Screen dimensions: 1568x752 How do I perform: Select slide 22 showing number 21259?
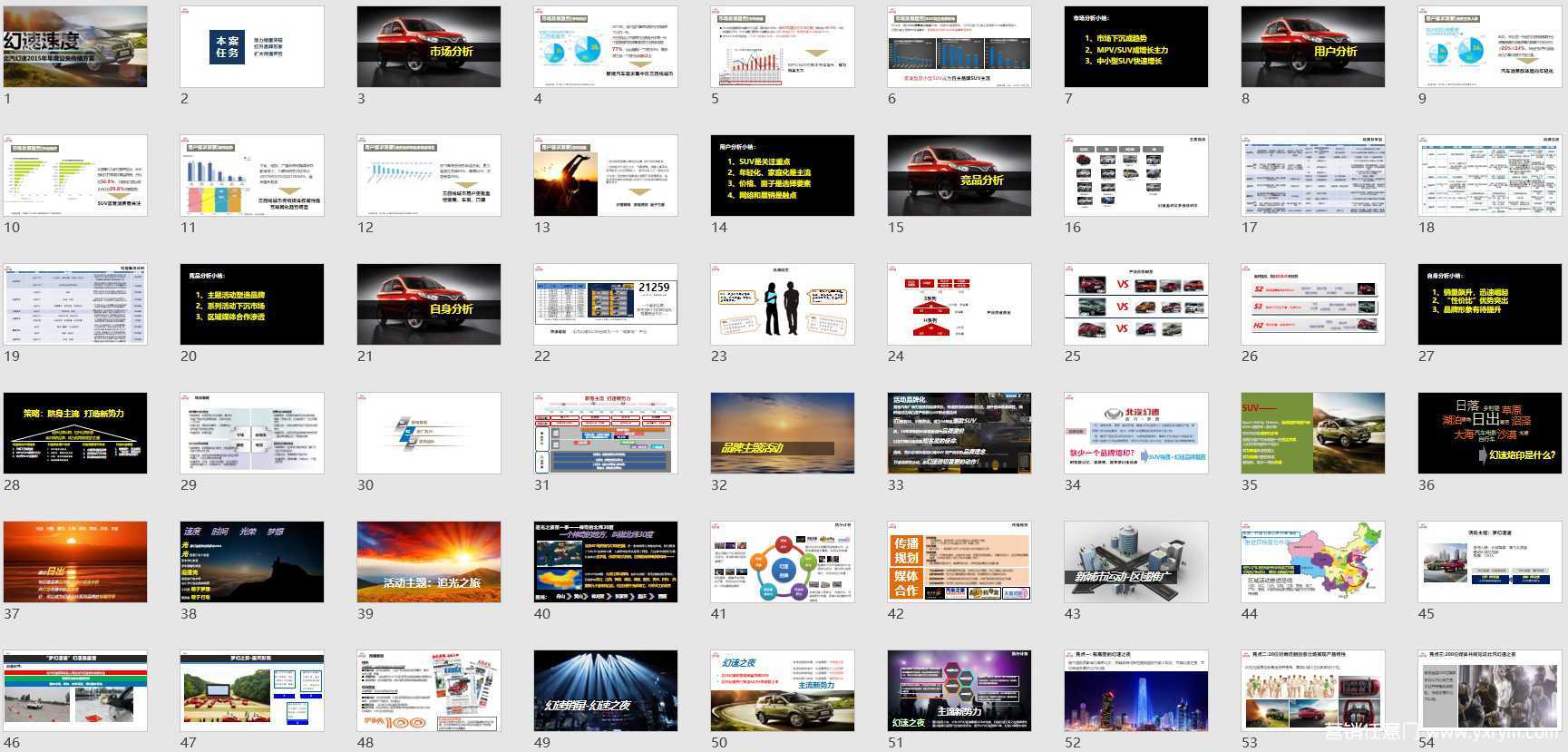[606, 305]
